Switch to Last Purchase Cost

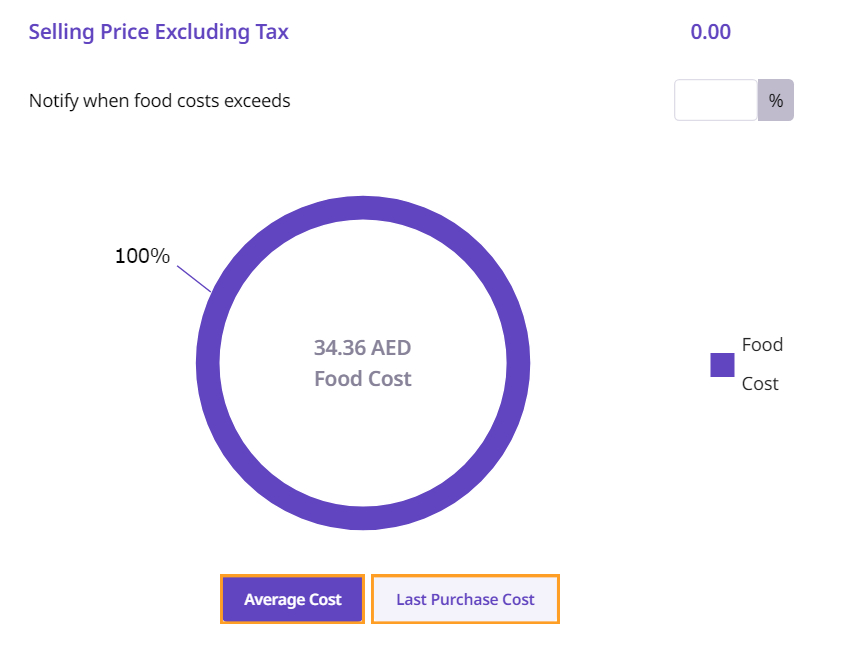tap(465, 600)
